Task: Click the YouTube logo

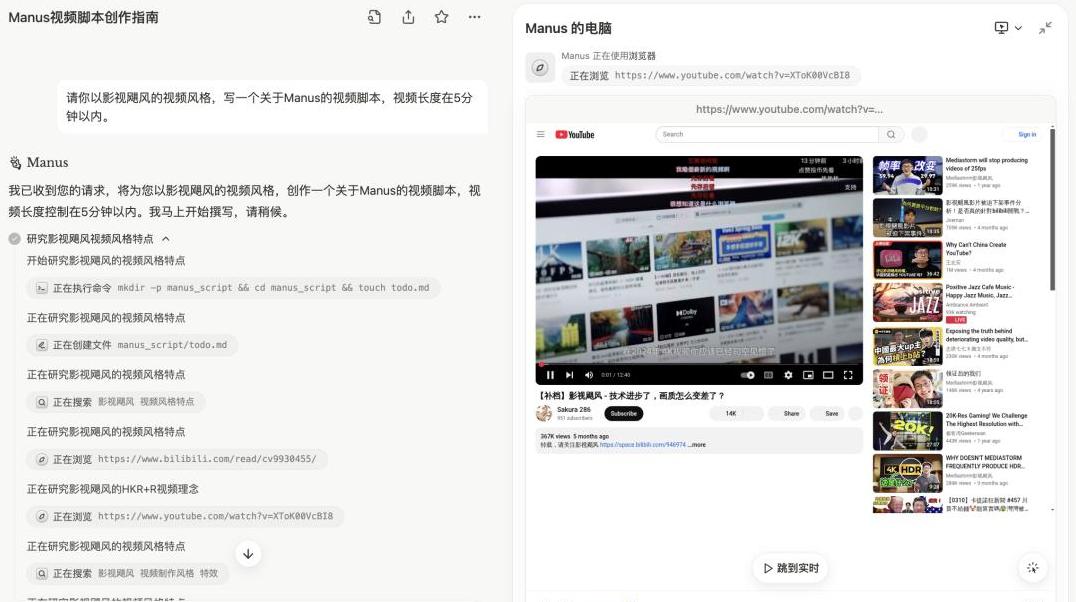Action: point(574,135)
